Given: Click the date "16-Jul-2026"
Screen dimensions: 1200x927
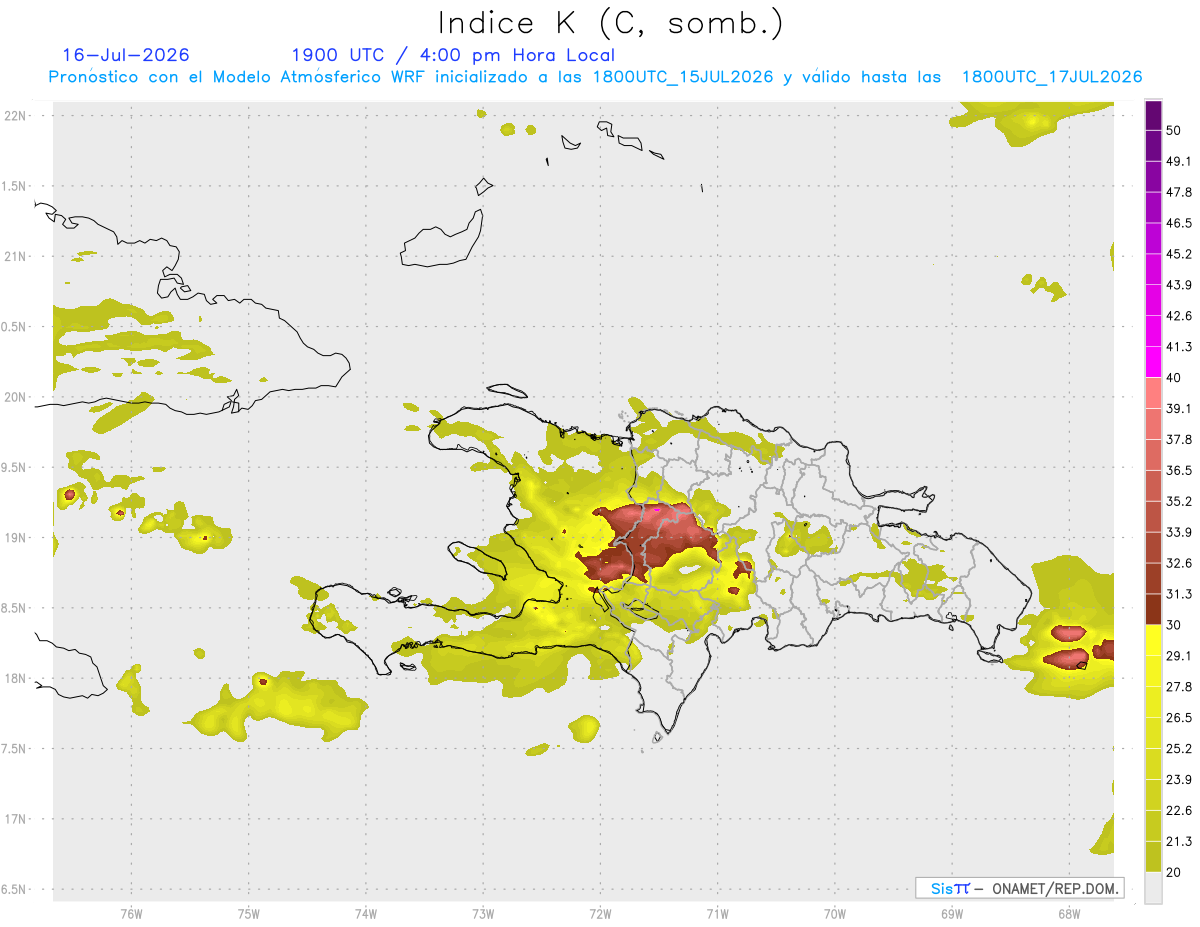Looking at the screenshot, I should [126, 55].
